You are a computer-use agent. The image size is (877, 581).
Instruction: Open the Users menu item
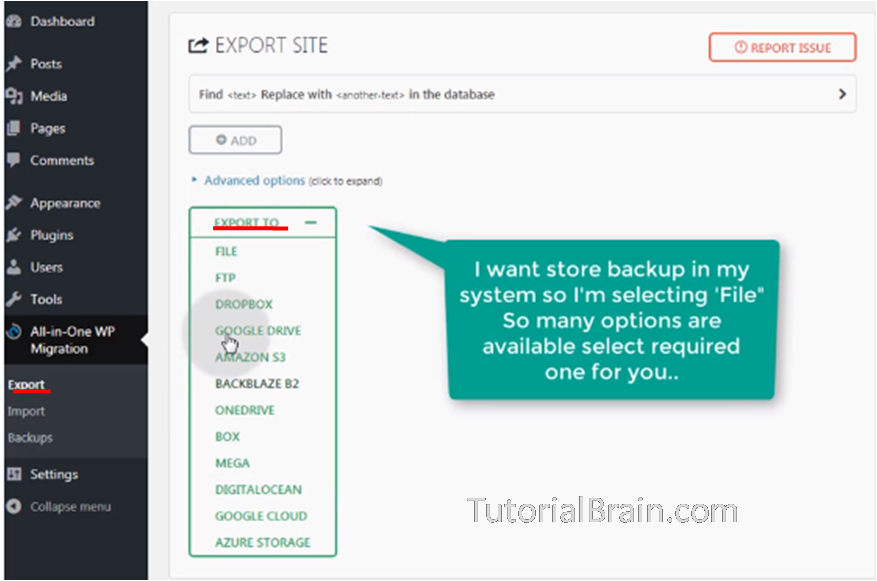tap(46, 267)
